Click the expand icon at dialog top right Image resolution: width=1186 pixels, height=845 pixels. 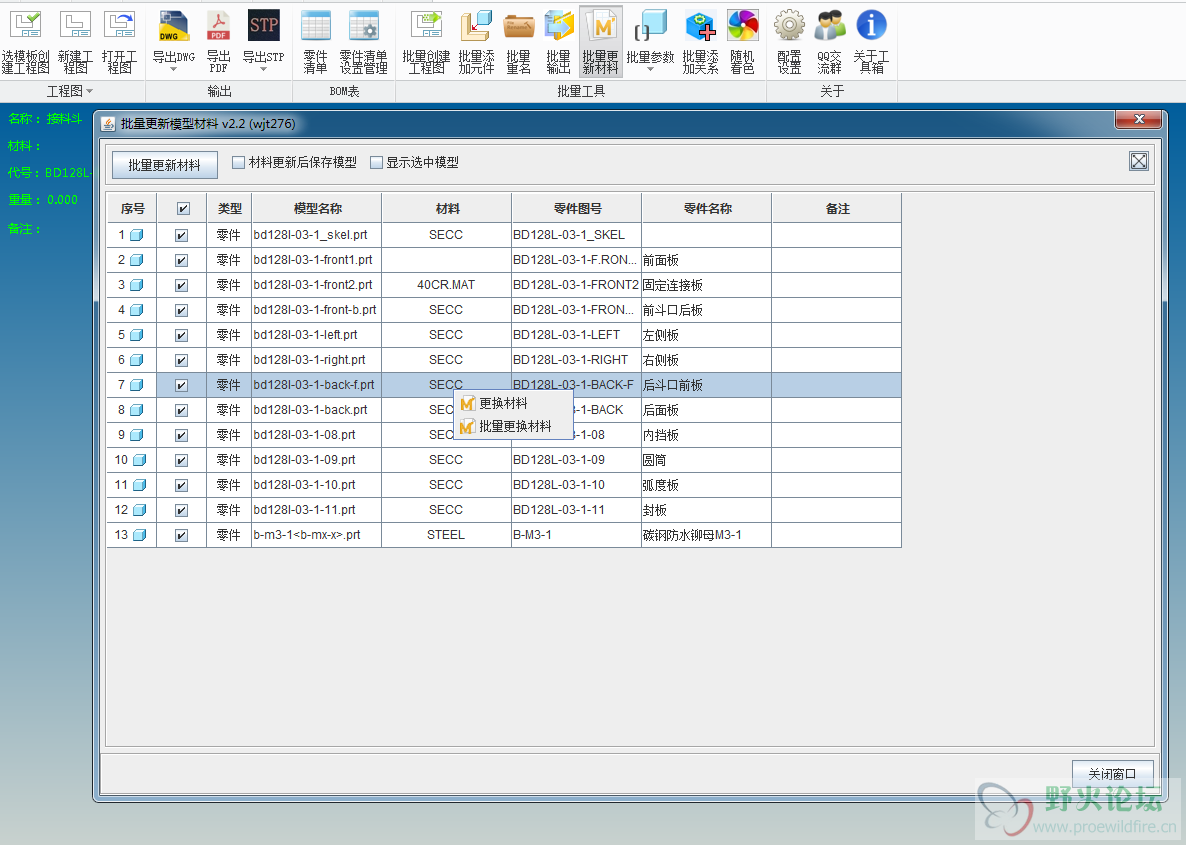point(1139,161)
